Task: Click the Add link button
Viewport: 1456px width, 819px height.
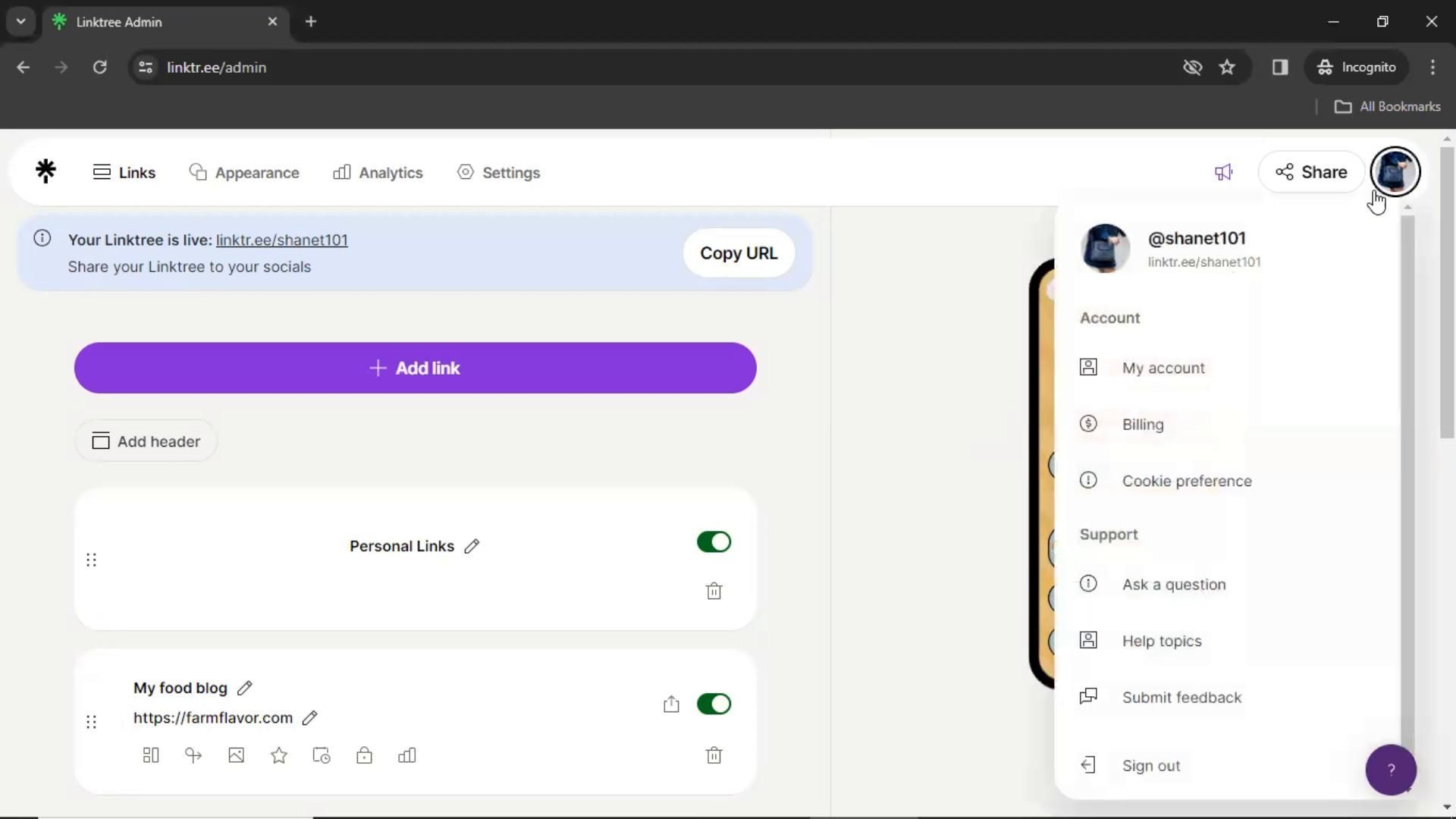Action: [415, 368]
